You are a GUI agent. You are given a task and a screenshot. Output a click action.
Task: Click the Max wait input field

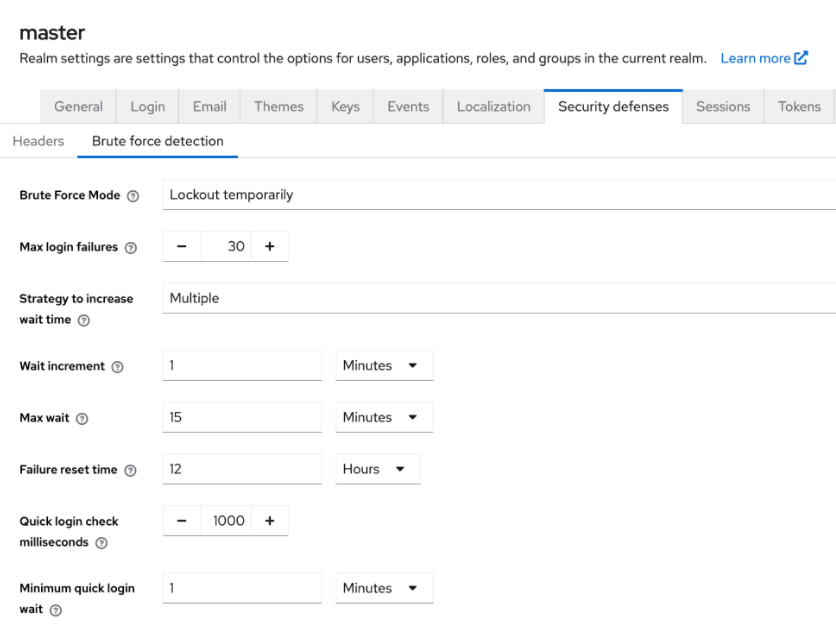point(242,417)
